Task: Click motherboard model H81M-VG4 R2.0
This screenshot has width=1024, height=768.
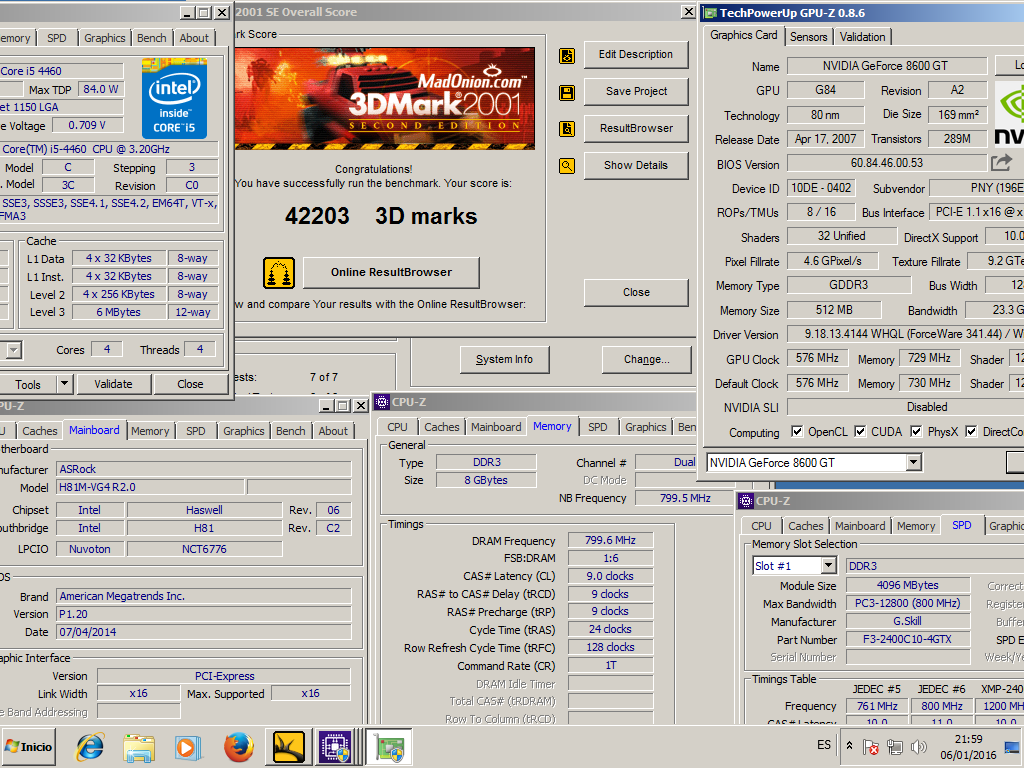Action: coord(151,487)
